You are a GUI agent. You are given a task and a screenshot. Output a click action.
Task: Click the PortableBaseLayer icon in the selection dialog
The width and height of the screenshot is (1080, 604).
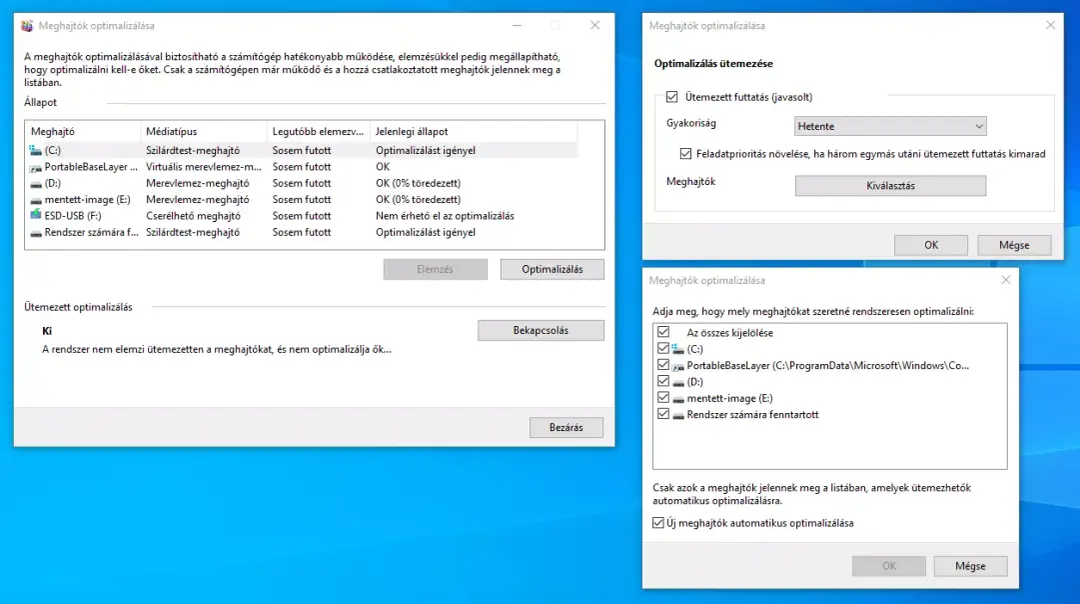coord(678,366)
